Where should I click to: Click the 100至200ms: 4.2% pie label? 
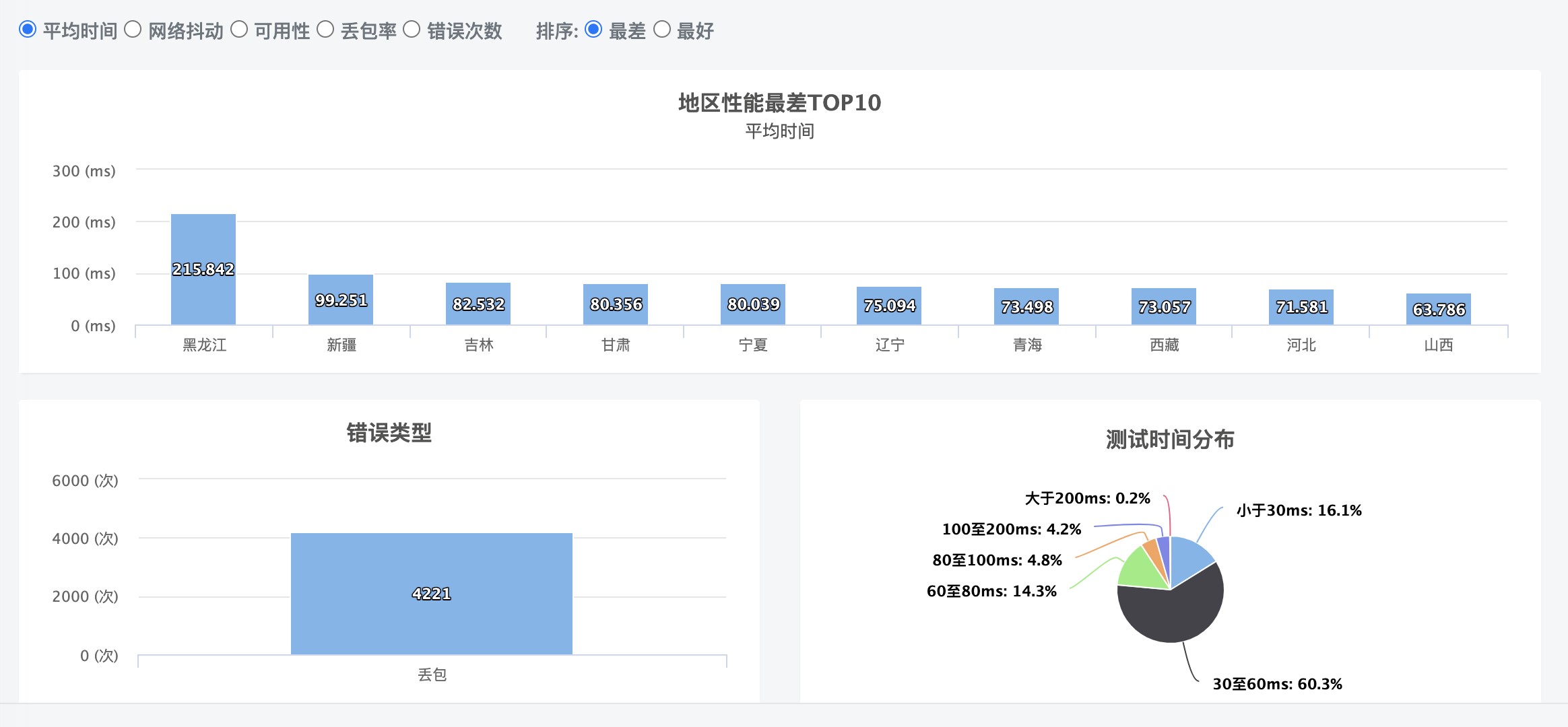pyautogui.click(x=1011, y=529)
